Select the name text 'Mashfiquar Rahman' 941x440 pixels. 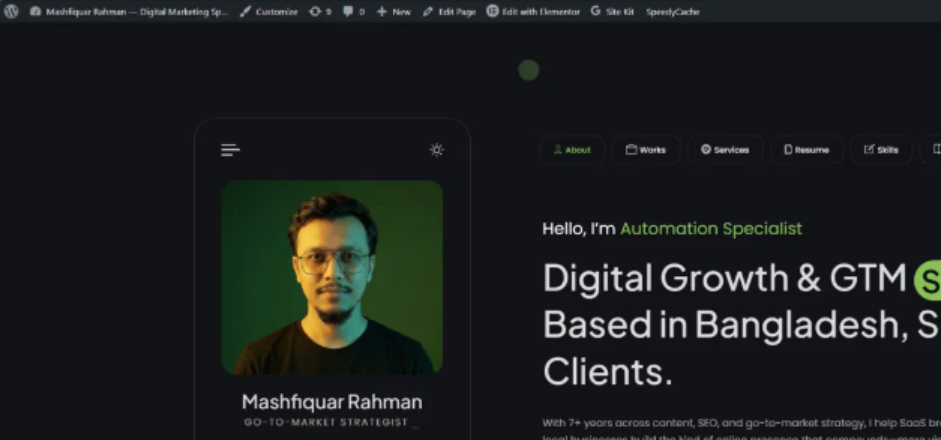(332, 402)
